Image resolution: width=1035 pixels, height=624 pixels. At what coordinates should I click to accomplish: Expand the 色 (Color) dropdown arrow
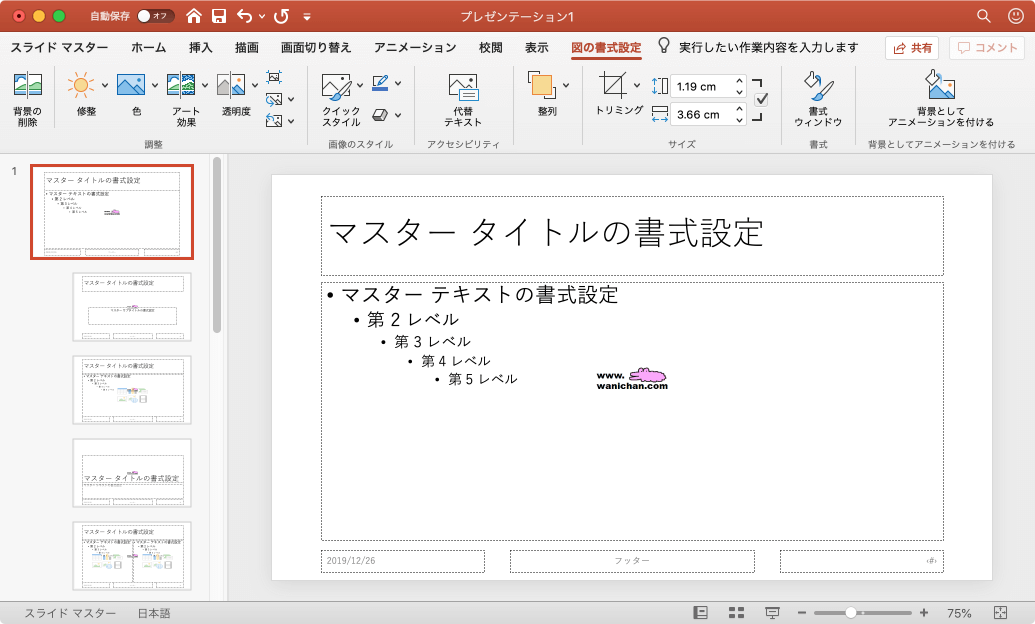click(x=154, y=85)
